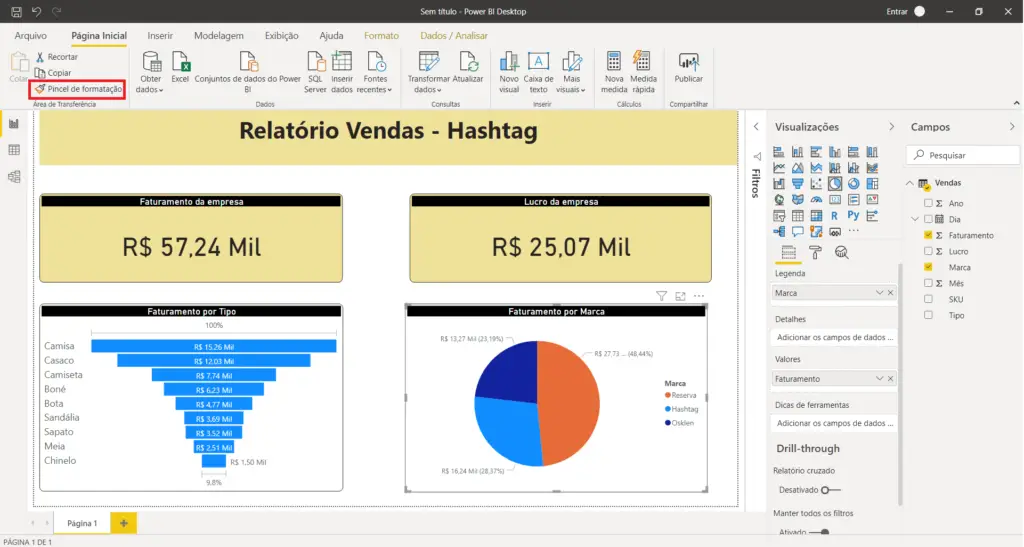
Task: Click the focus mode icon above pie chart
Action: tap(680, 296)
